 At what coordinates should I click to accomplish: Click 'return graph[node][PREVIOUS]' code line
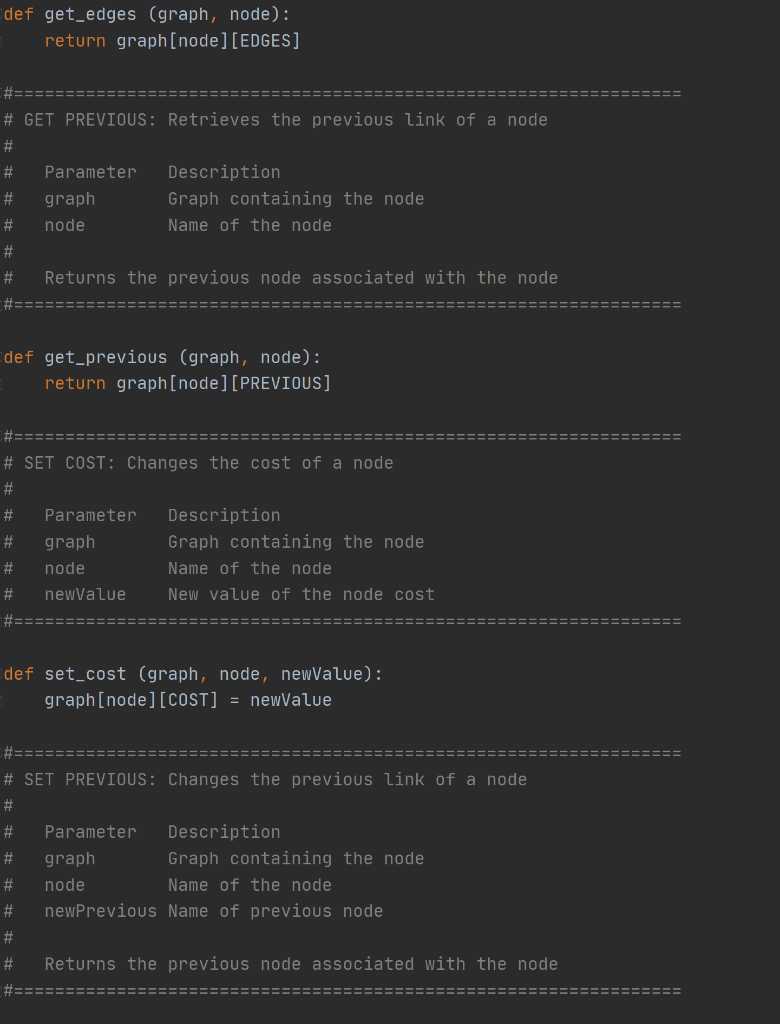click(188, 383)
